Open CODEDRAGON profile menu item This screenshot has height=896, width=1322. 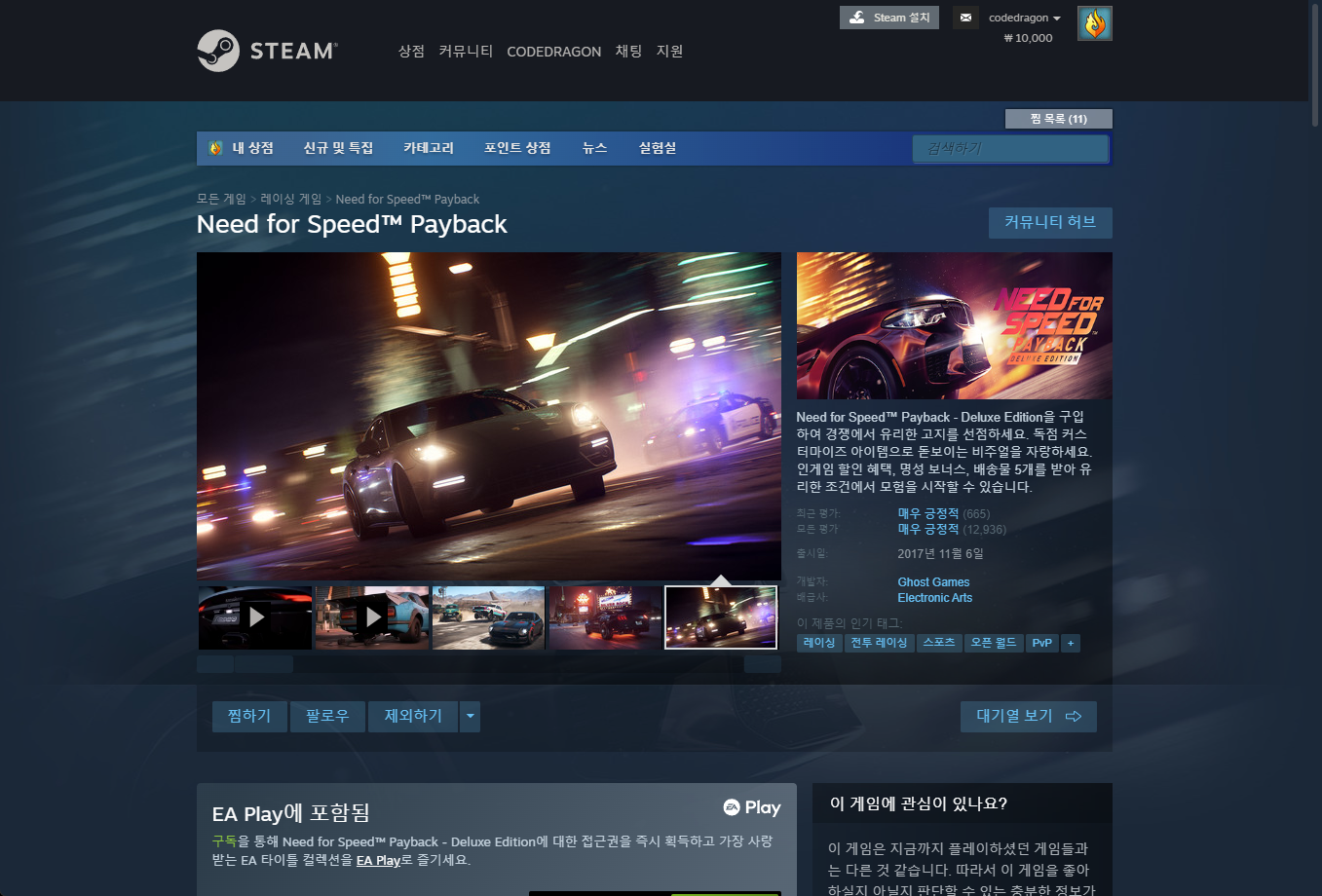[554, 52]
